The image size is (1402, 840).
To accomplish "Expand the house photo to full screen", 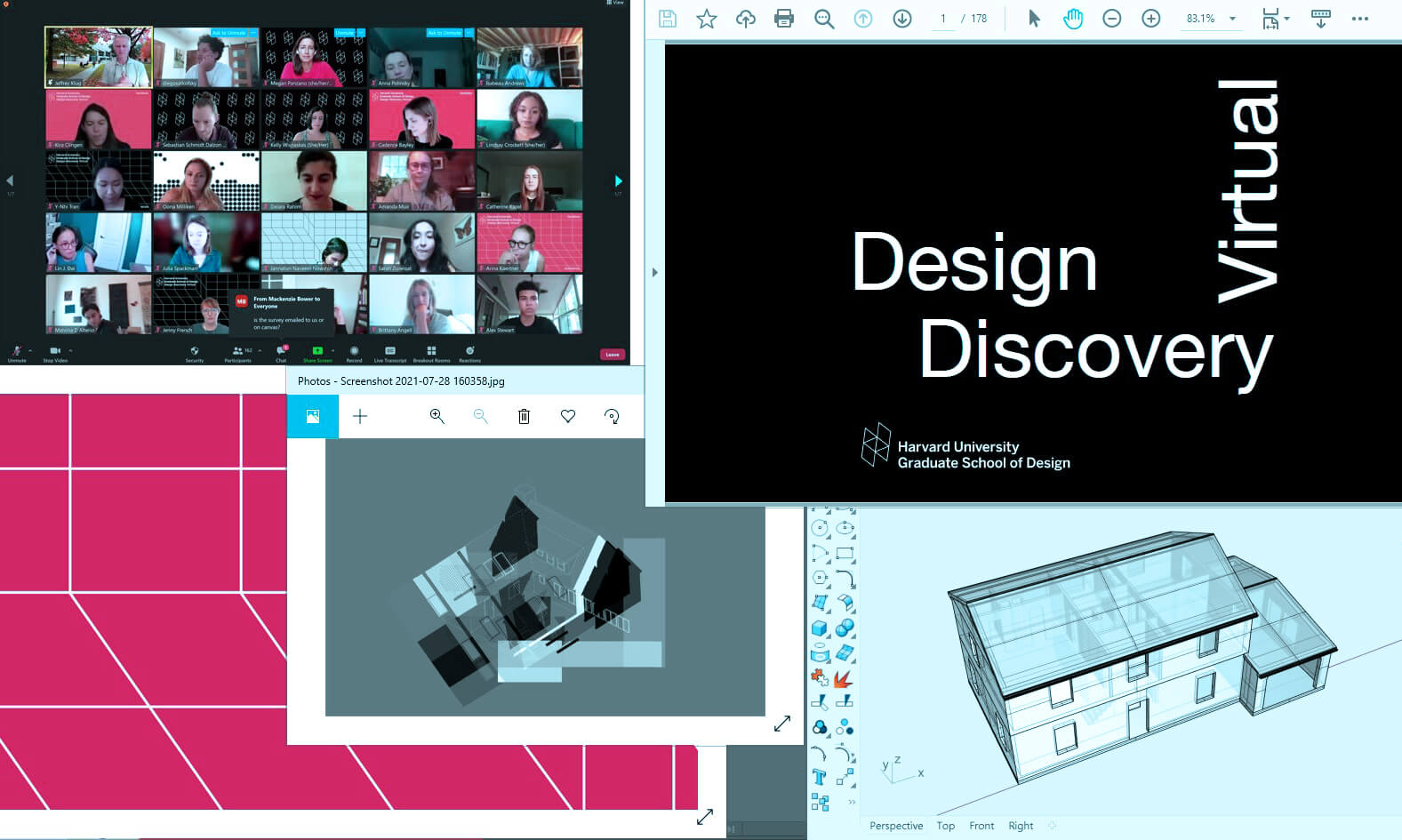I will click(782, 724).
